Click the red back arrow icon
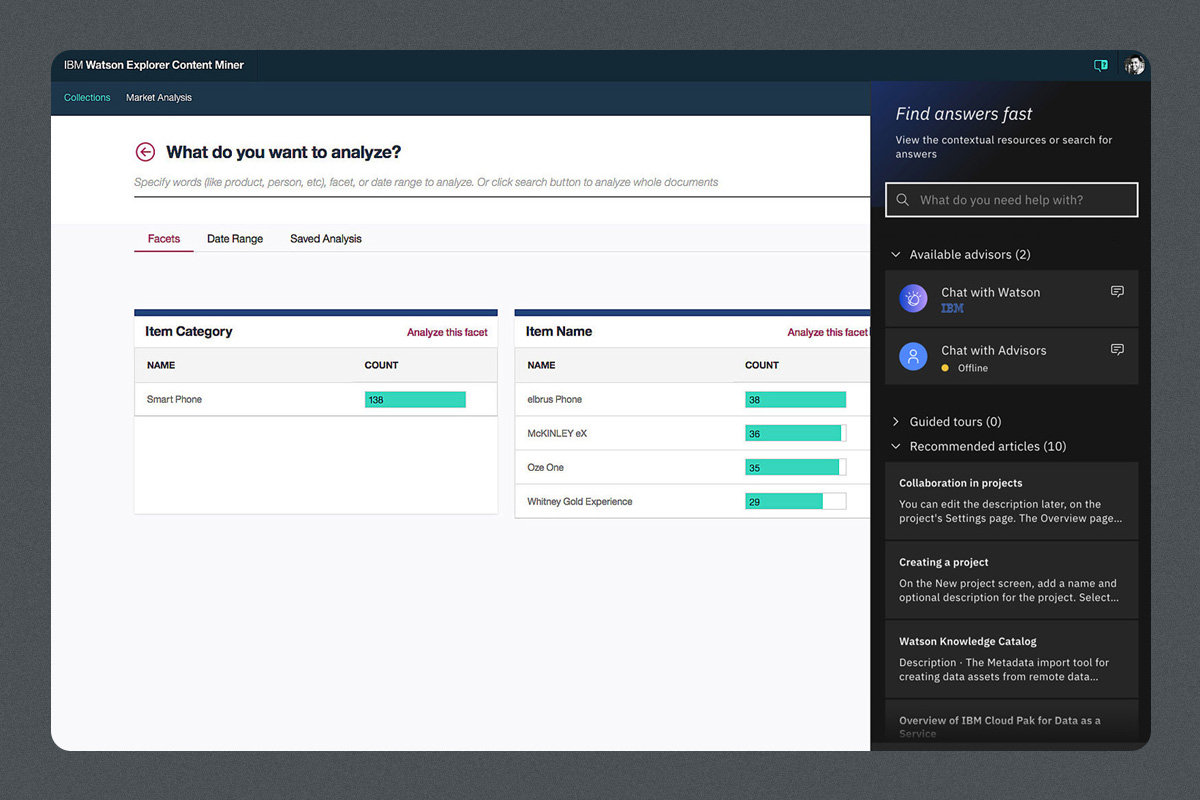 (145, 152)
